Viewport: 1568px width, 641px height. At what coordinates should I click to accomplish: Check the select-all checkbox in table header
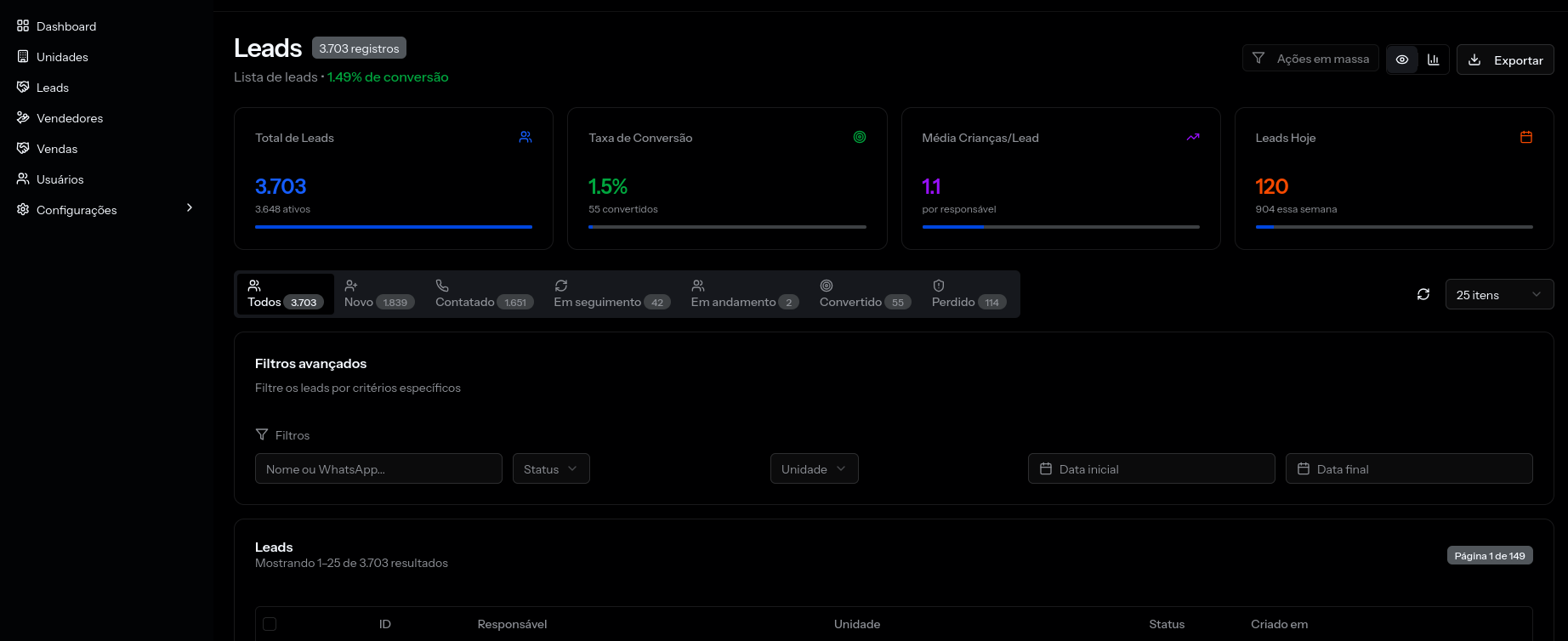[270, 624]
